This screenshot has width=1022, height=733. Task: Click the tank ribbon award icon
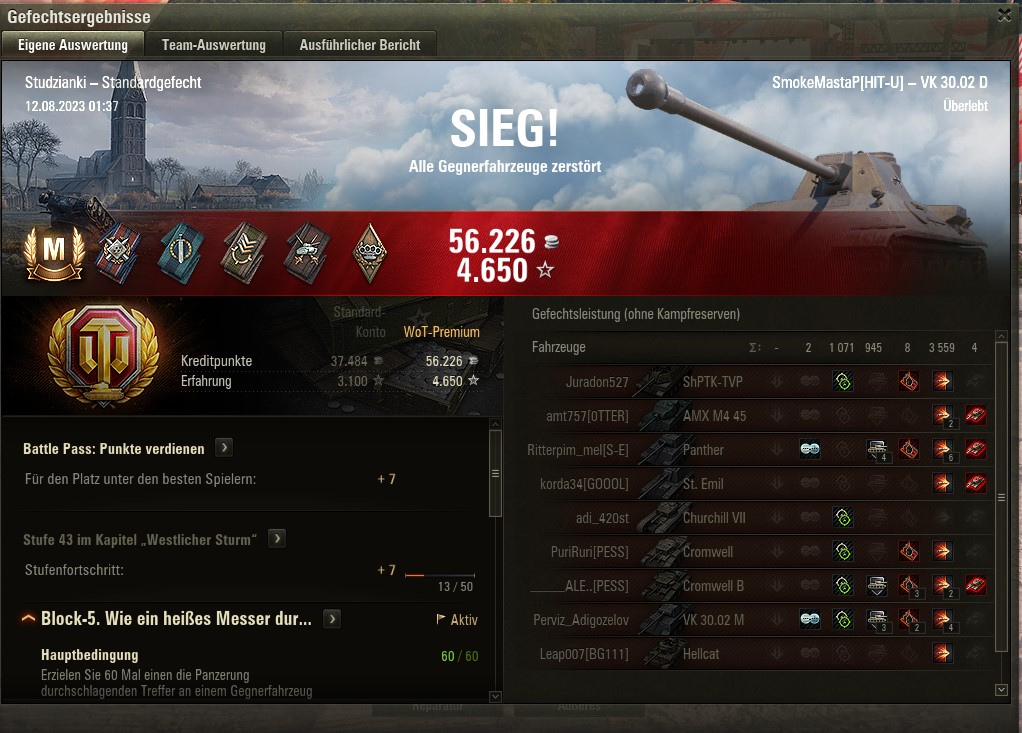click(307, 253)
